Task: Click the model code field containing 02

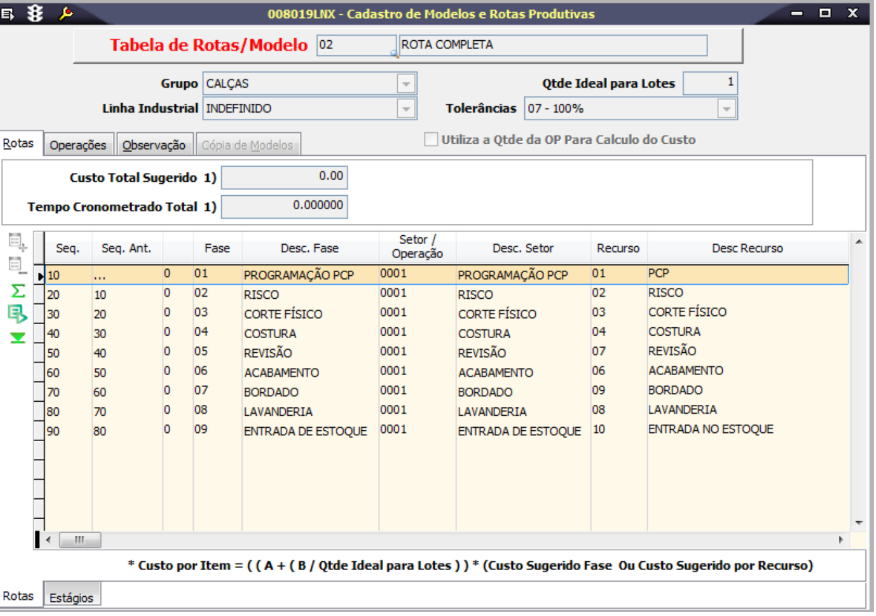Action: [356, 45]
